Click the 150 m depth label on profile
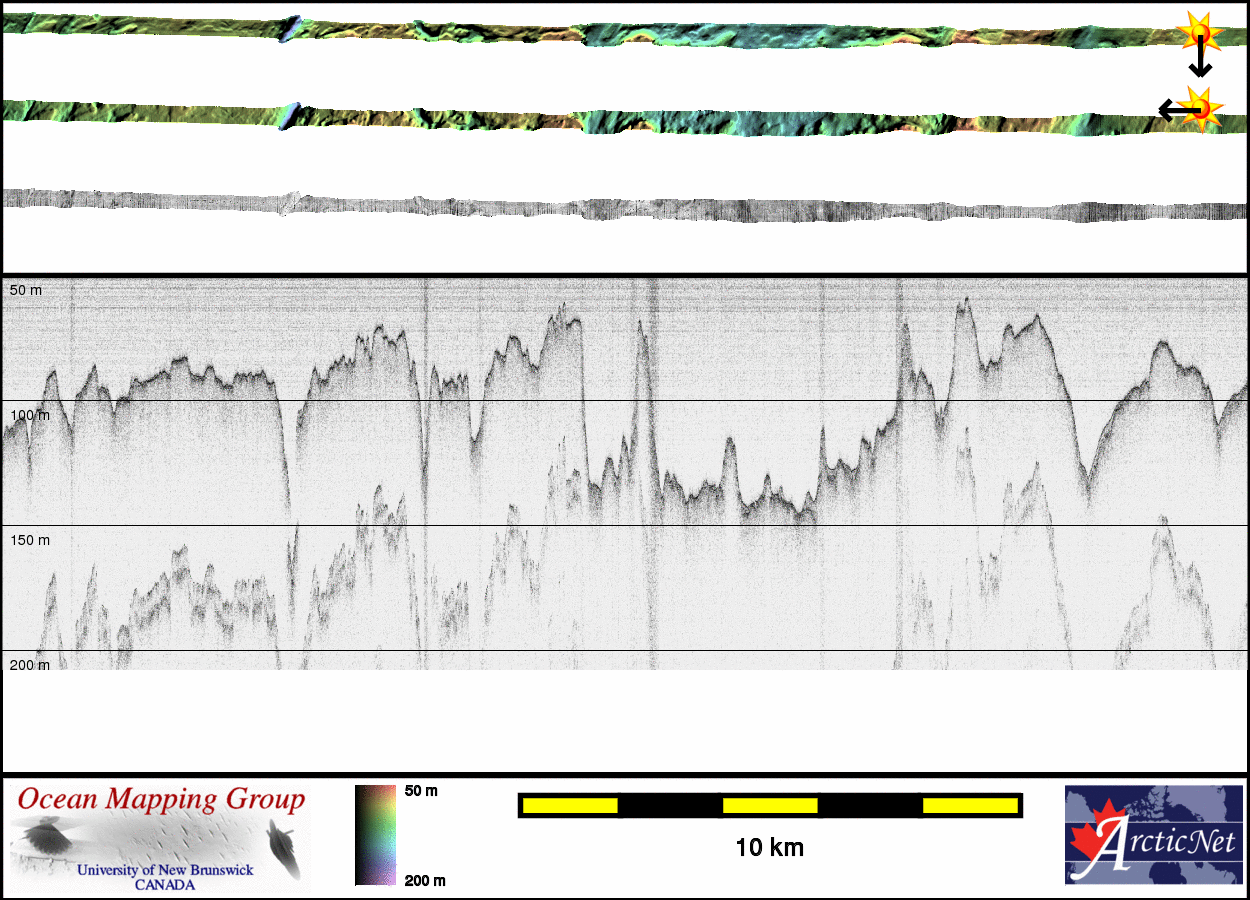 click(x=29, y=540)
